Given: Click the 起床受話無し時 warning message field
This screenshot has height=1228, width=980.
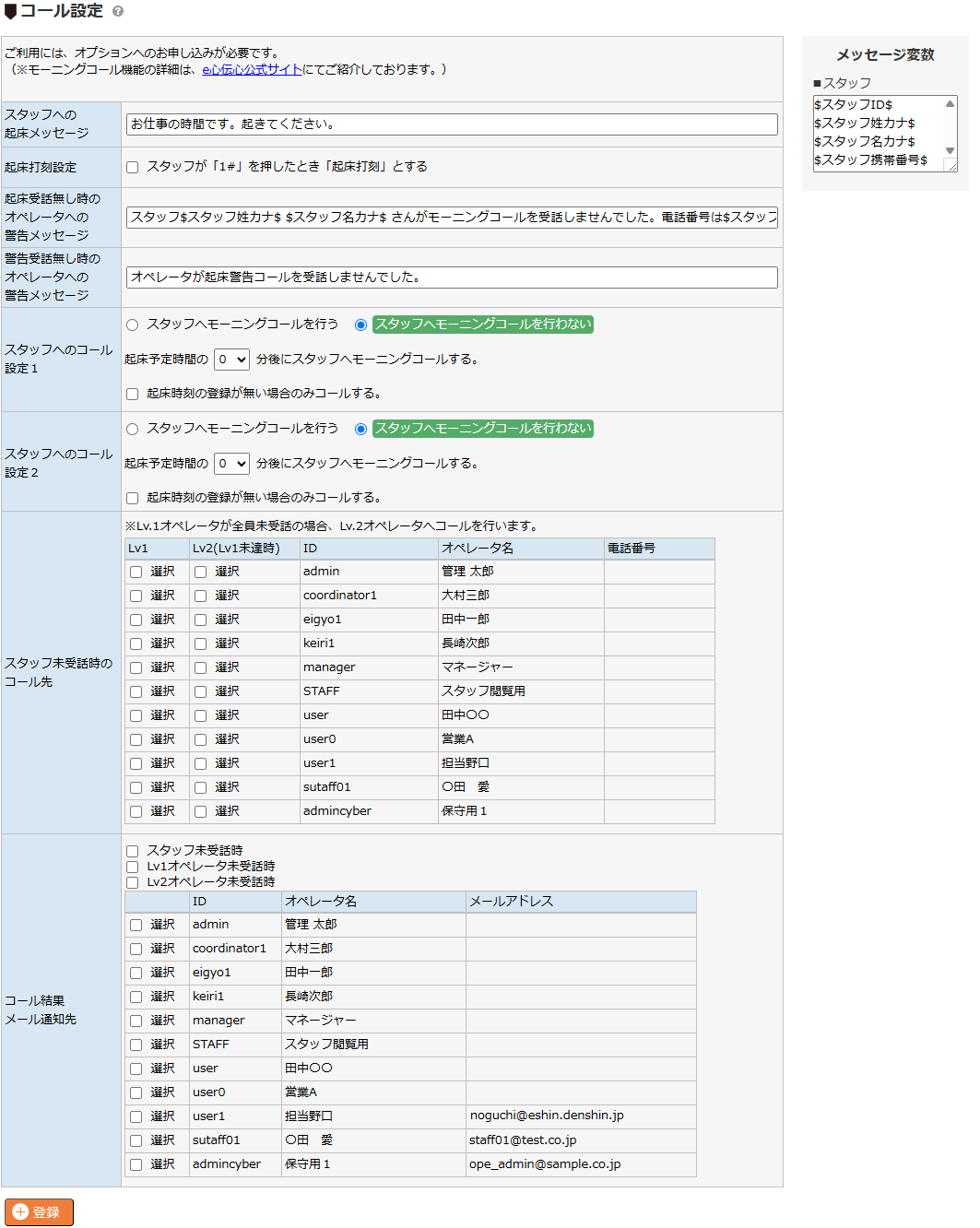Looking at the screenshot, I should 452,218.
